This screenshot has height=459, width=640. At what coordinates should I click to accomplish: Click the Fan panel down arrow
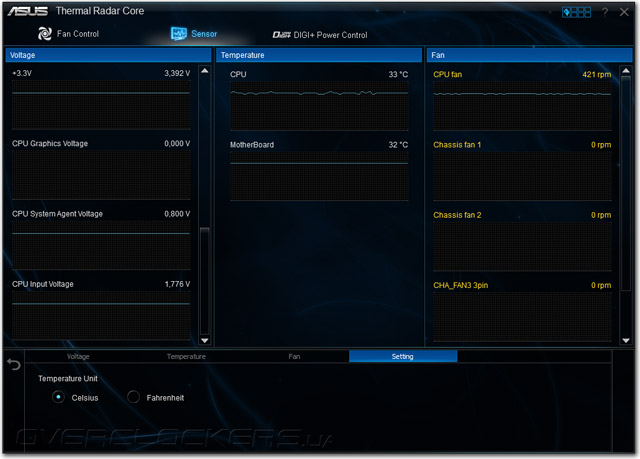626,340
